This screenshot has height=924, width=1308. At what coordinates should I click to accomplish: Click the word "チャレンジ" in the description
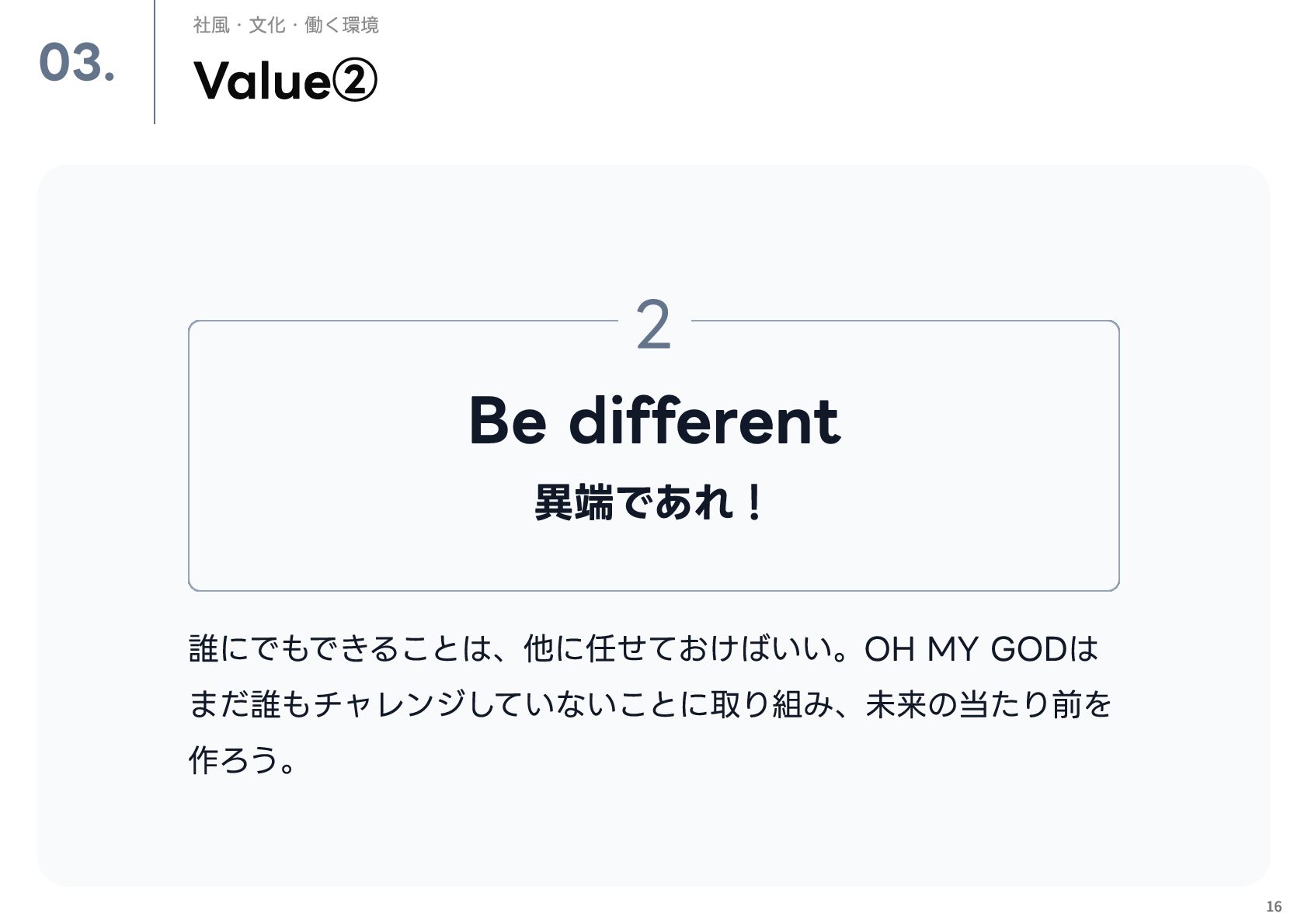coord(390,705)
